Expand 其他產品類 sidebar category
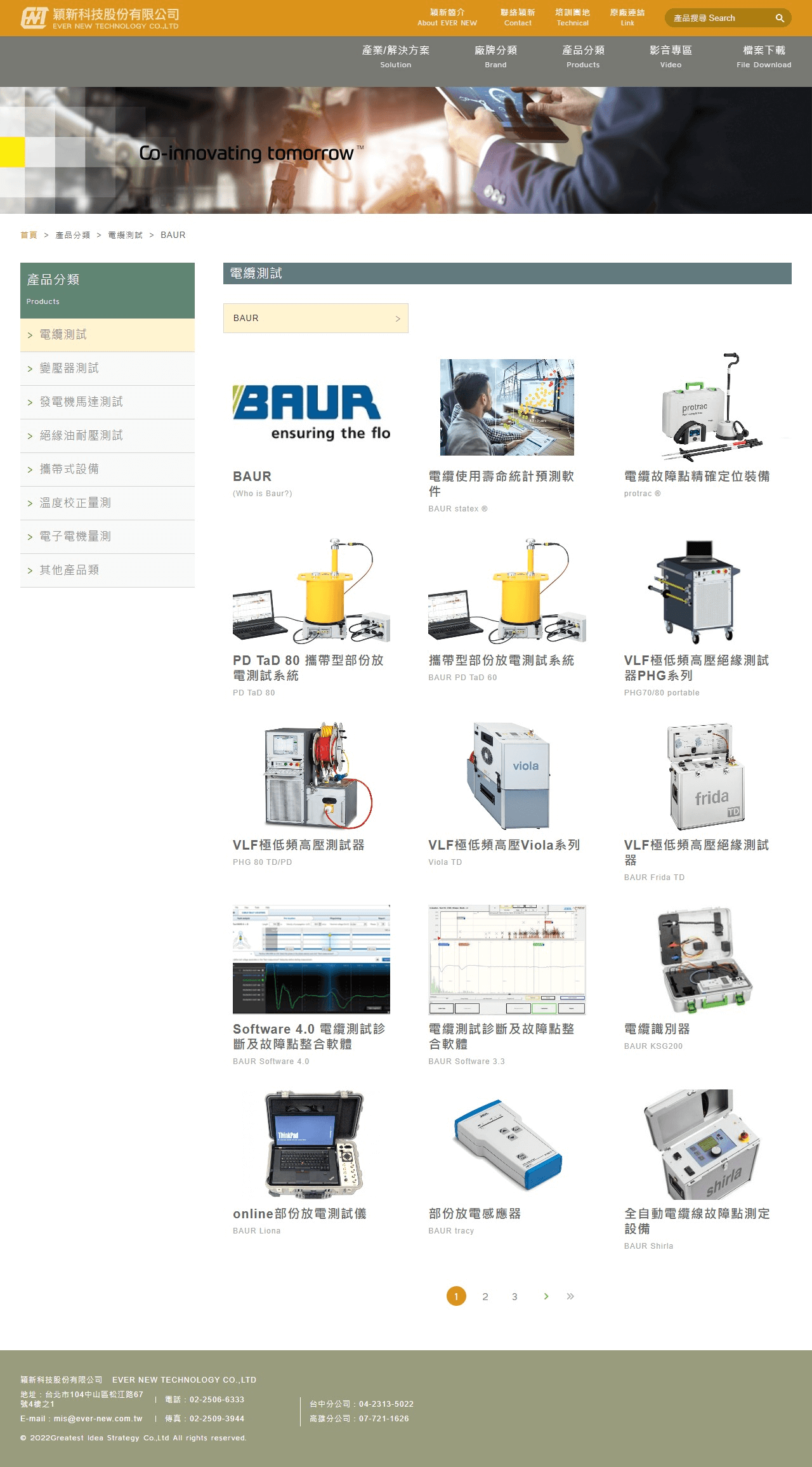This screenshot has width=812, height=1467. [x=107, y=570]
